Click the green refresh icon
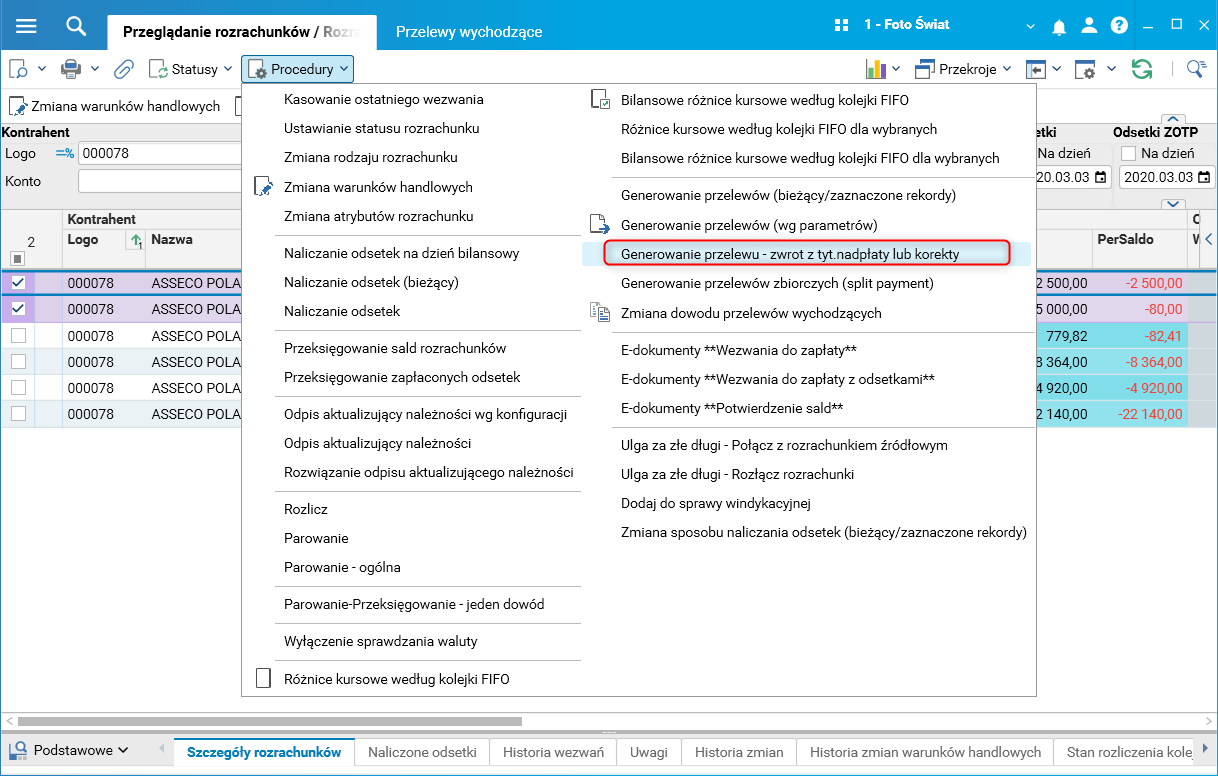 (1141, 69)
